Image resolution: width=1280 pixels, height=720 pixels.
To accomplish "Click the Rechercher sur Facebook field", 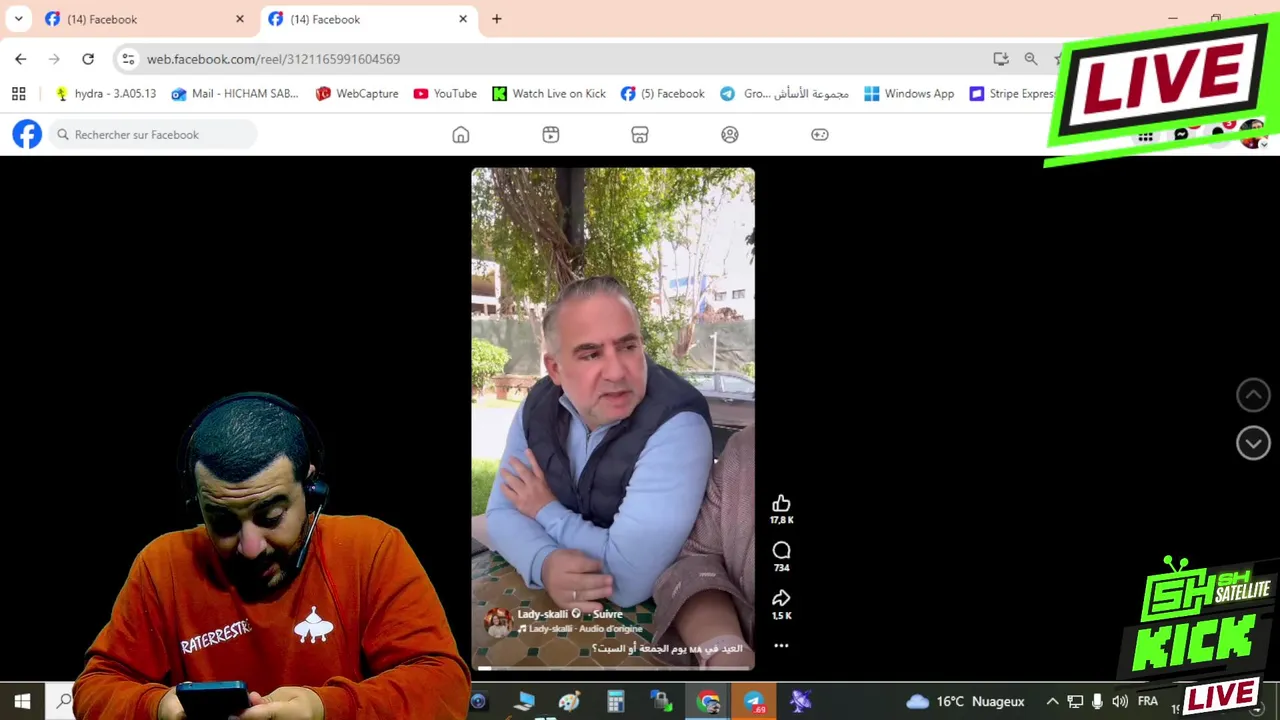I will tap(154, 135).
